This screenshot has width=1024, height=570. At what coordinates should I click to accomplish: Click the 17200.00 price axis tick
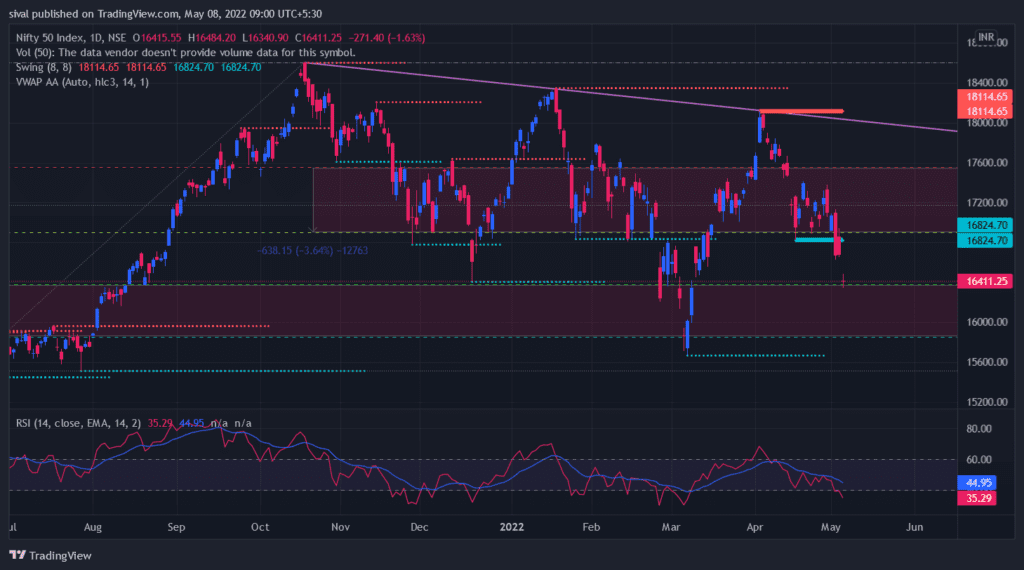[x=987, y=203]
